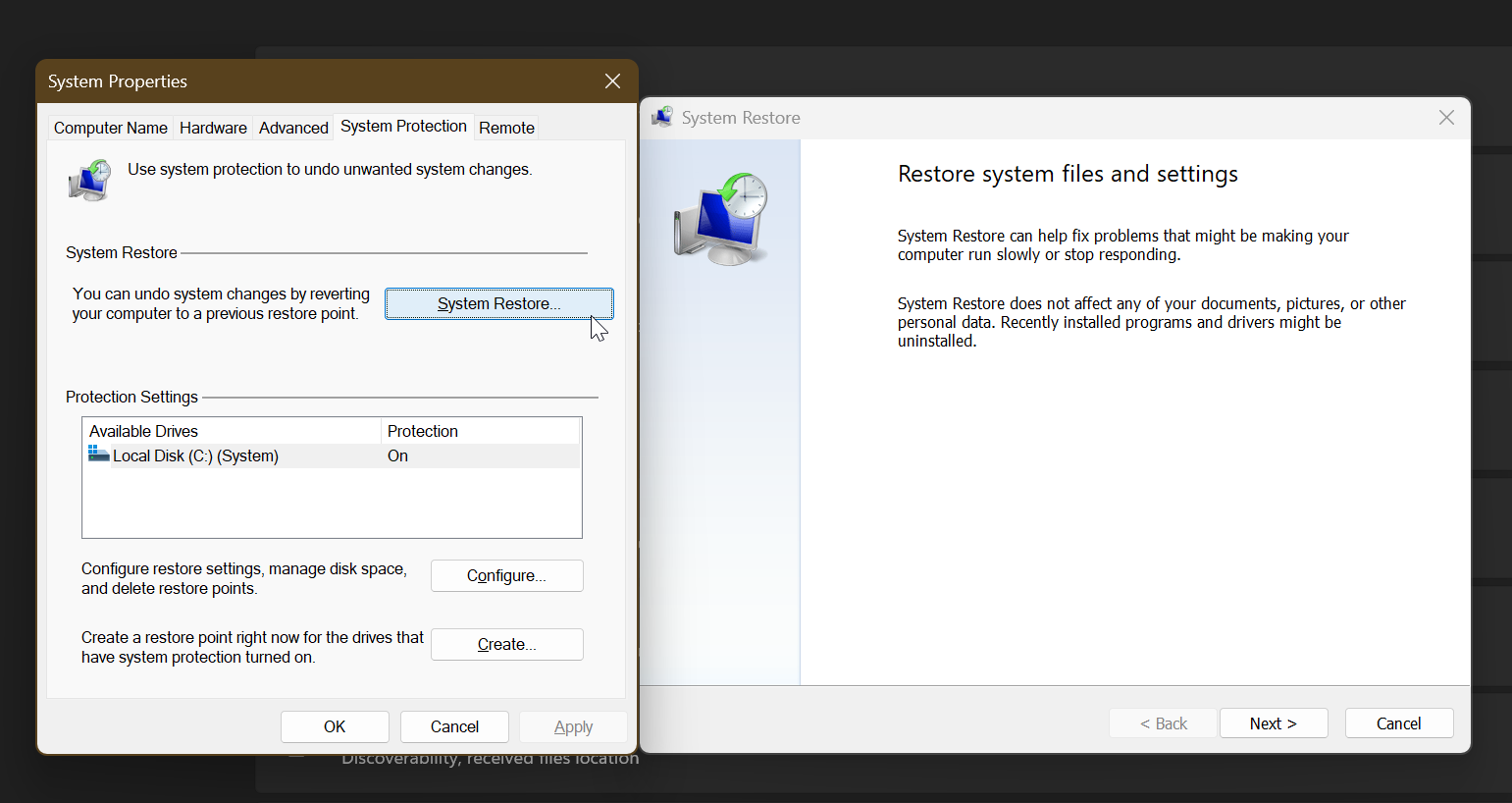This screenshot has height=803, width=1512.
Task: Switch to the Remote tab
Action: click(x=506, y=128)
